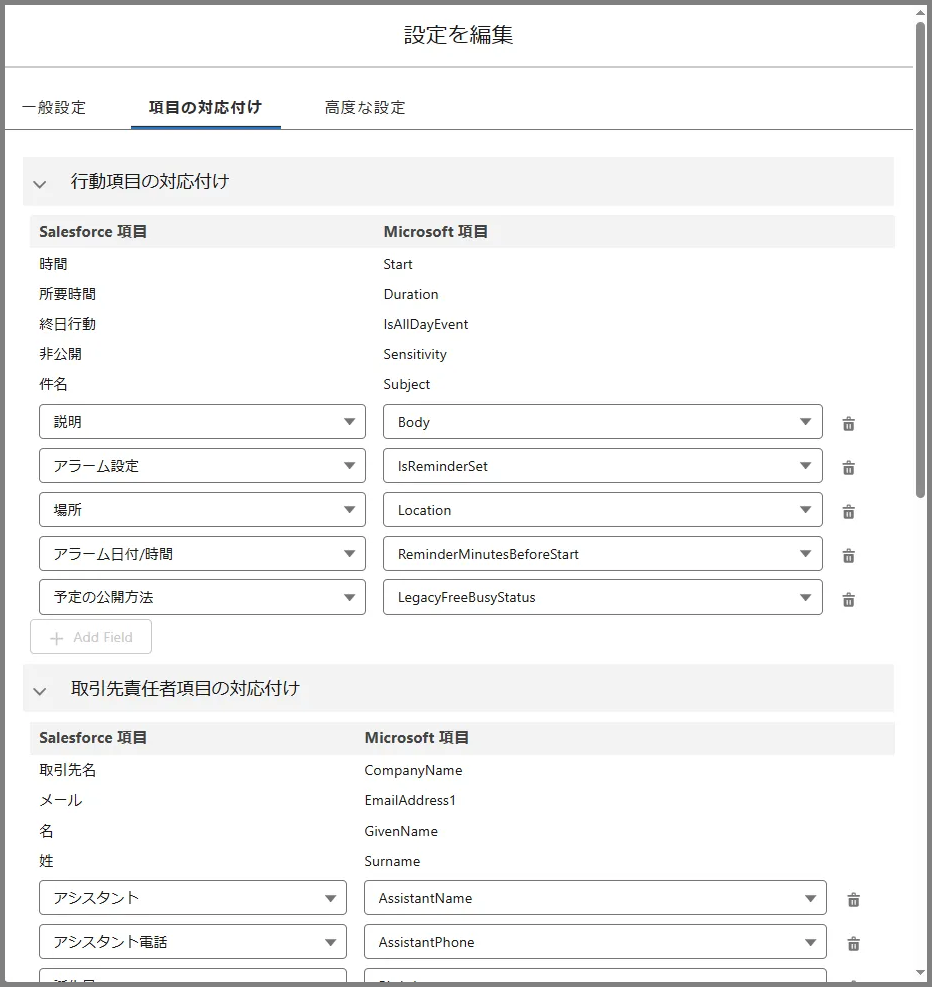Click the Duration Microsoft field text
Viewport: 932px width, 987px height.
click(x=411, y=295)
